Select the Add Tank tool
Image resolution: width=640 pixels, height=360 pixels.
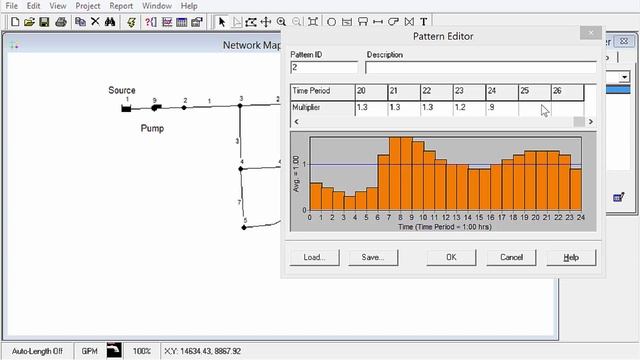tap(362, 22)
